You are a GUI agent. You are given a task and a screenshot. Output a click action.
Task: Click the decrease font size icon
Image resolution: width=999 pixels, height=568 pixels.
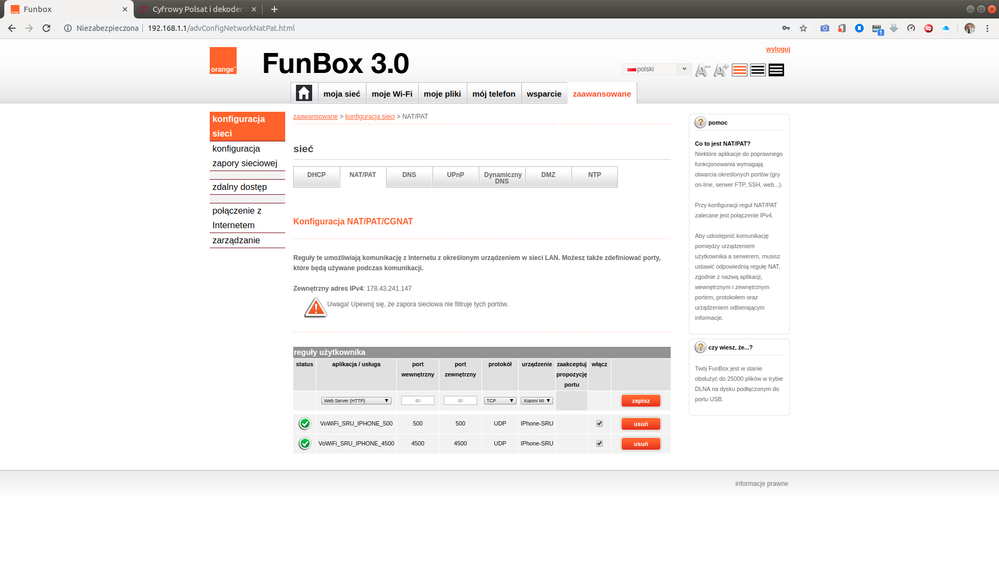point(702,70)
